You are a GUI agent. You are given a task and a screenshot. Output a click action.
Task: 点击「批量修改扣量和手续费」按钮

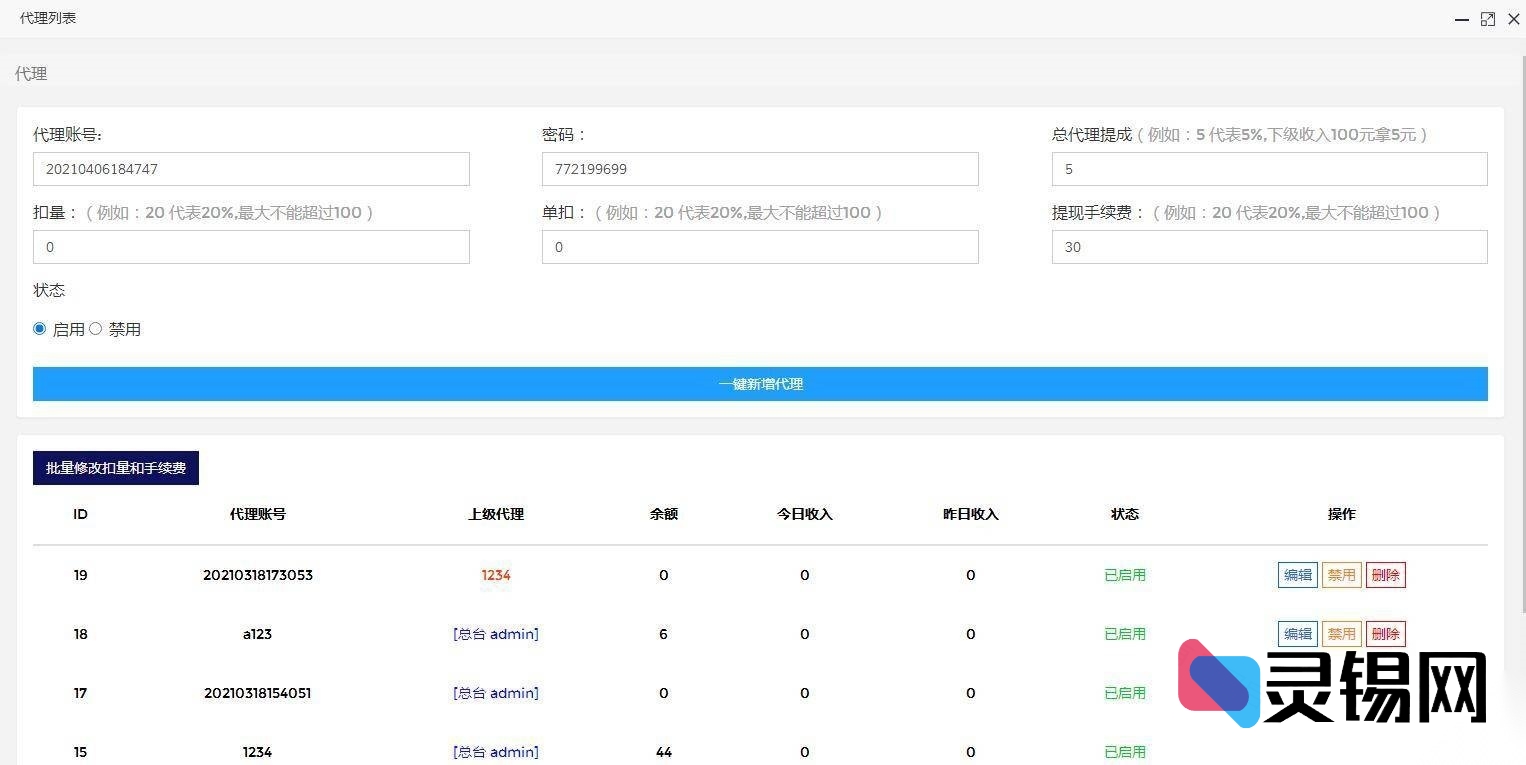(115, 468)
